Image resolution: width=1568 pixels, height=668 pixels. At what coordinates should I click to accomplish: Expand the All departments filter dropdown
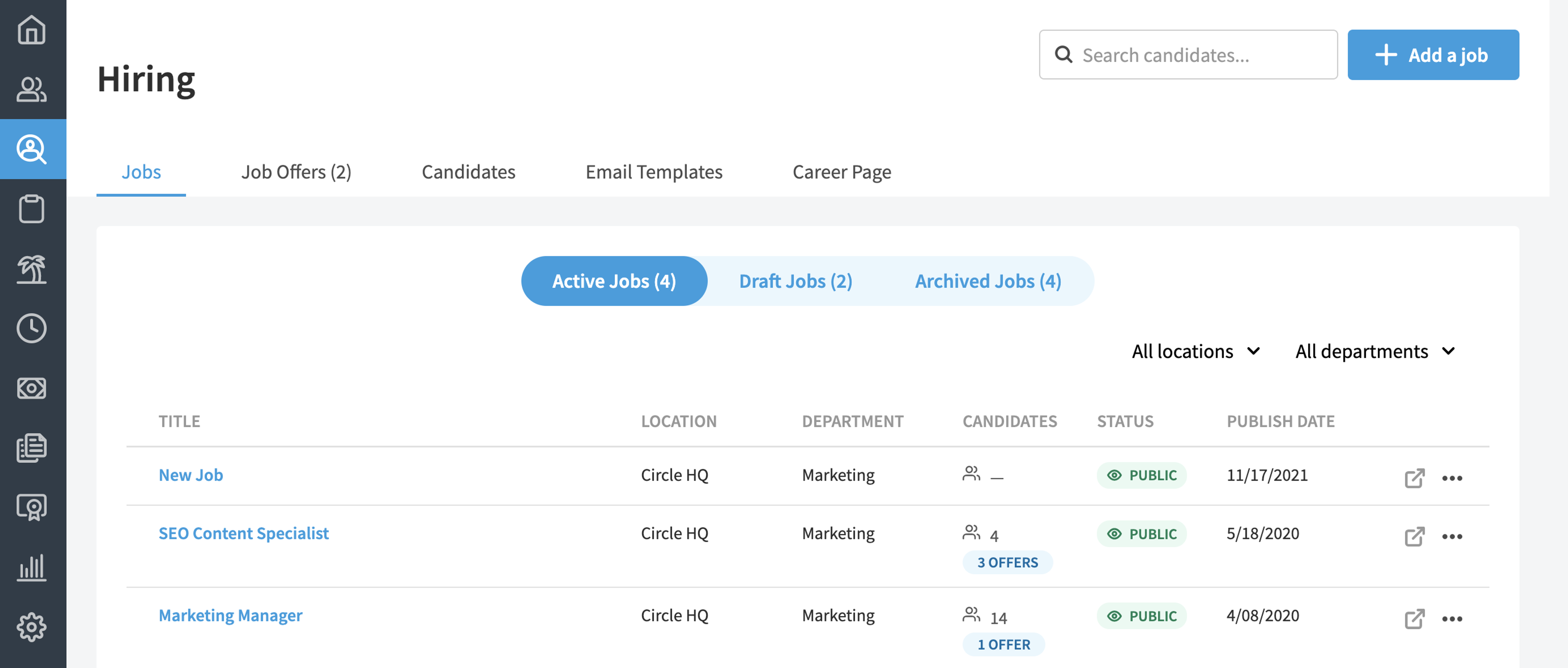point(1375,351)
